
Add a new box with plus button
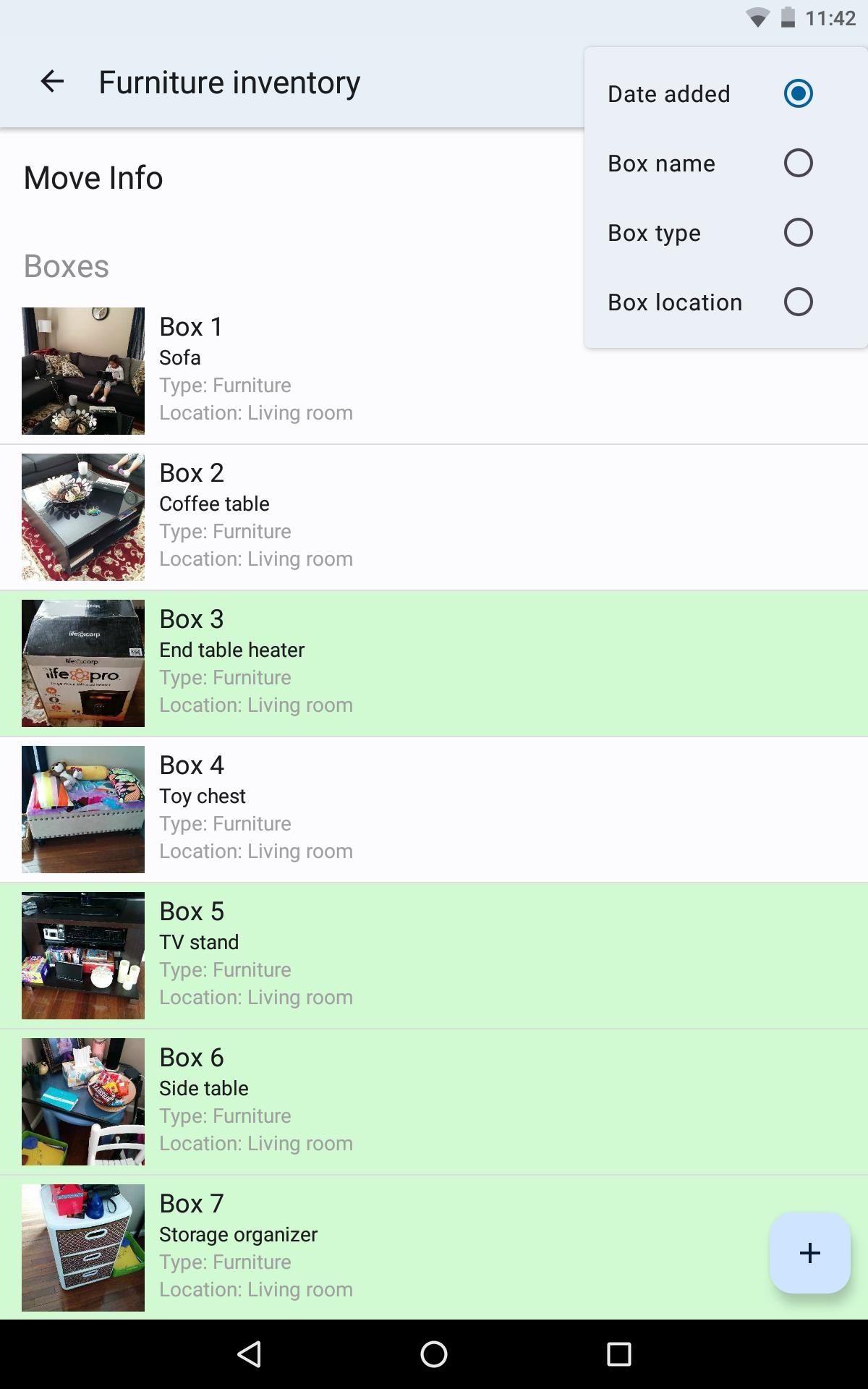[x=809, y=1252]
